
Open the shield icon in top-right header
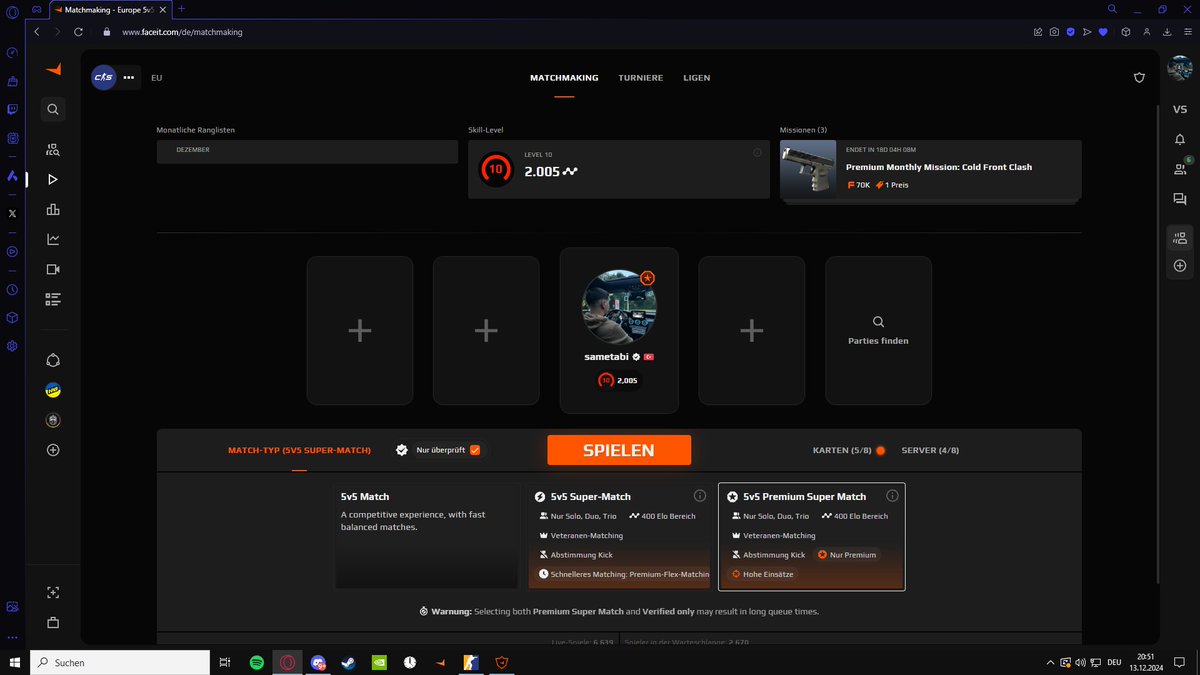tap(1139, 77)
